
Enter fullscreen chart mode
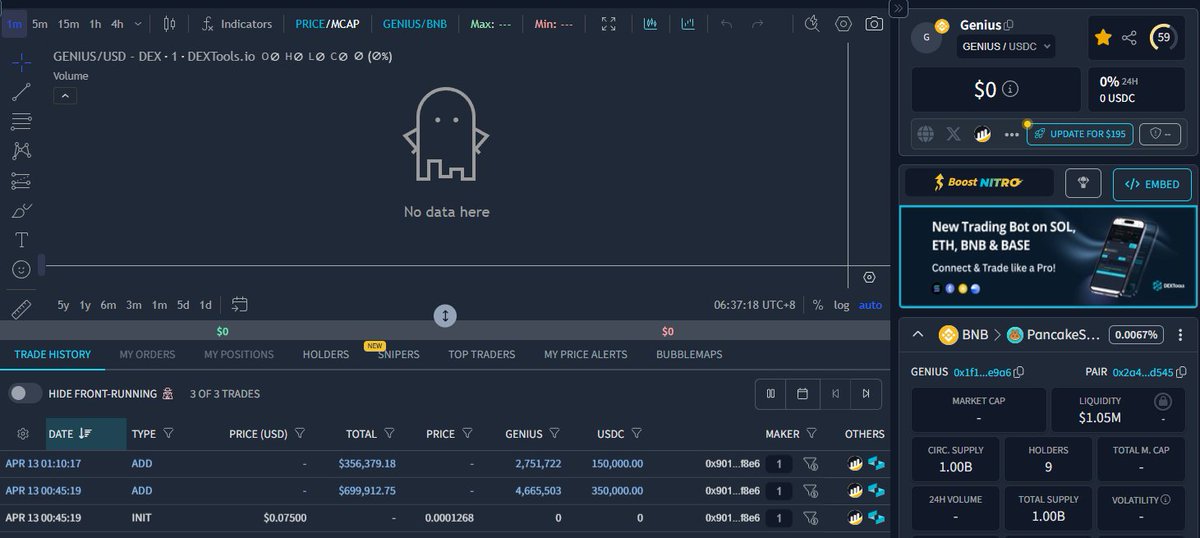(609, 23)
